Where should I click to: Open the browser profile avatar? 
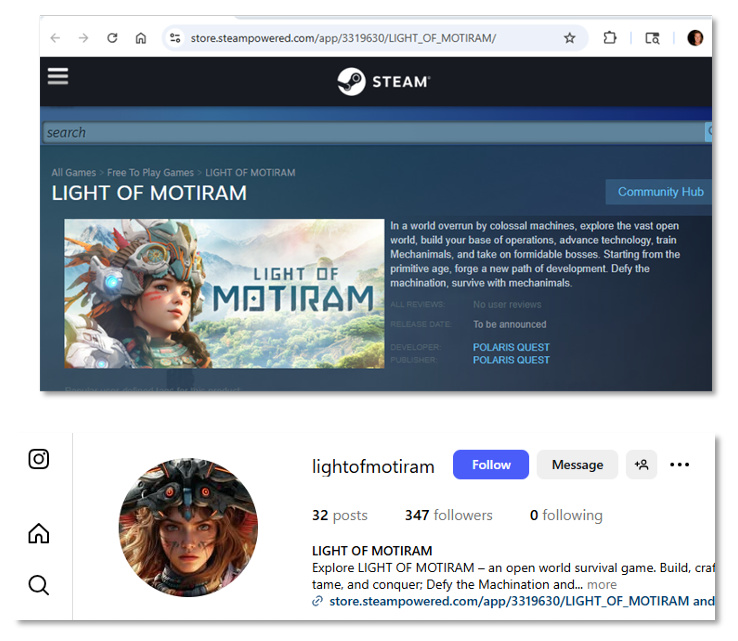click(695, 38)
